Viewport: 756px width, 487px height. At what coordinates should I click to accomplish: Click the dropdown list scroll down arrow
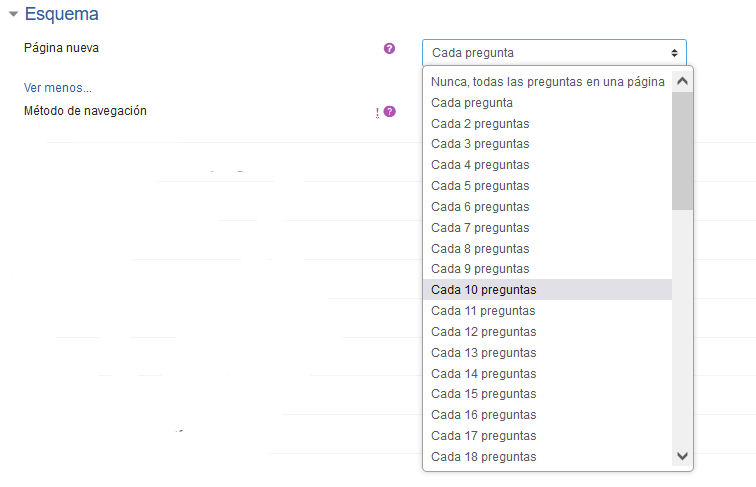682,456
